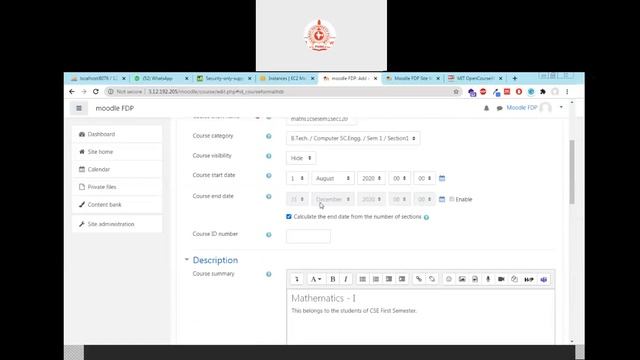This screenshot has width=640, height=360.
Task: Uncheck calculate end date from sections
Action: pyautogui.click(x=289, y=217)
